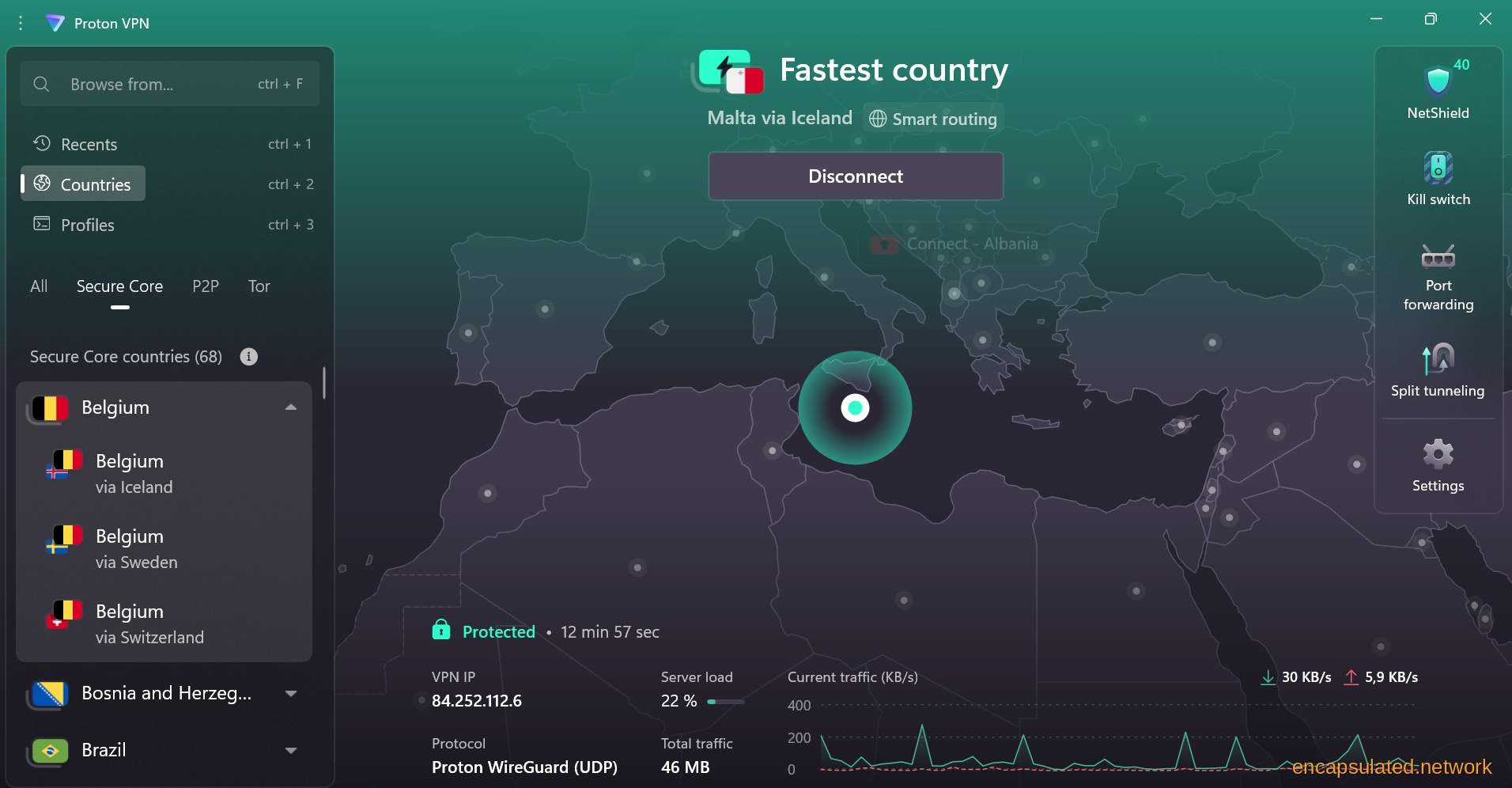Click the 12 min 57 sec timer
Screen dimensions: 1512x788
[610, 632]
